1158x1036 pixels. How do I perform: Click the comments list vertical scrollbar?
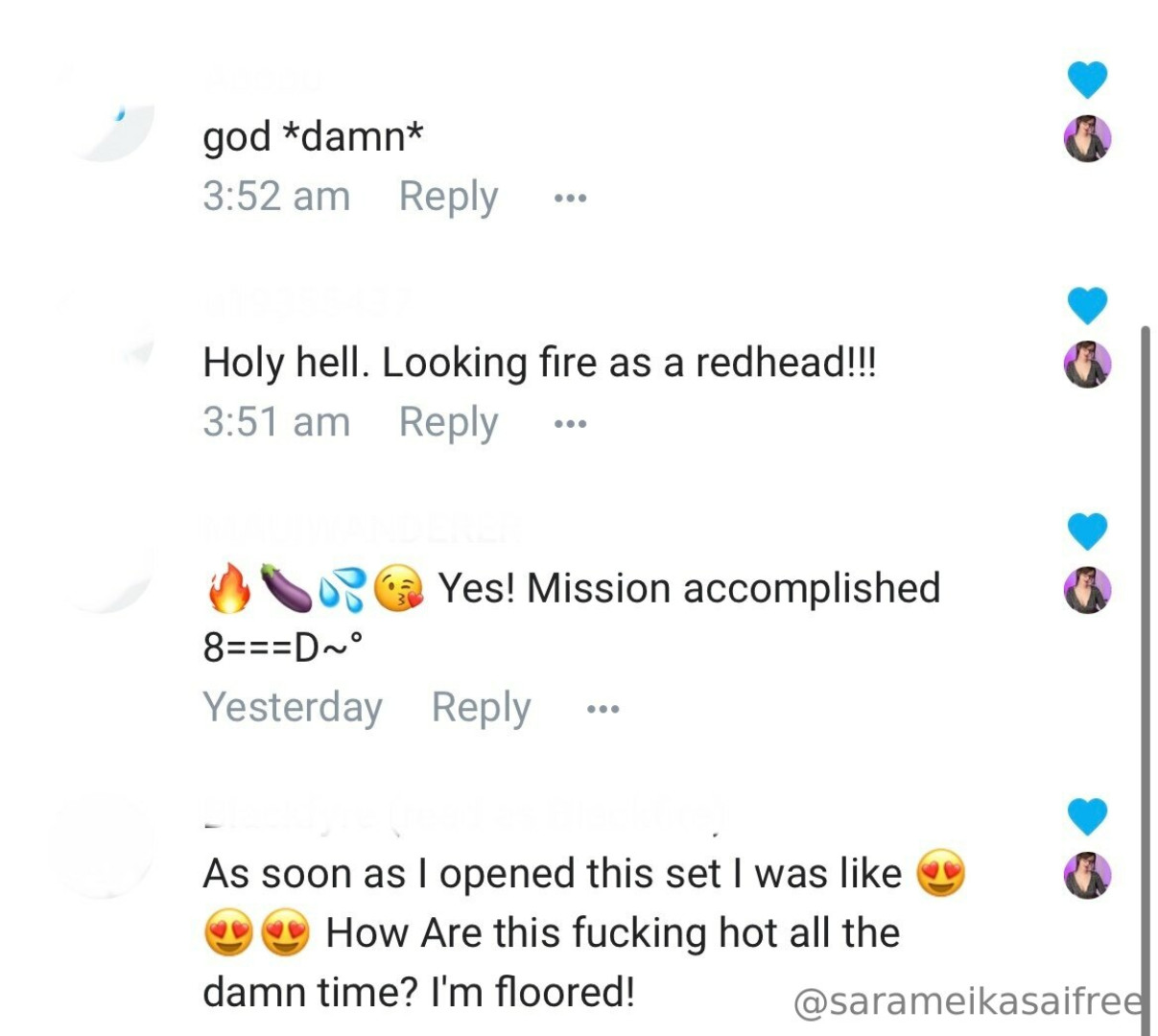click(x=1144, y=671)
